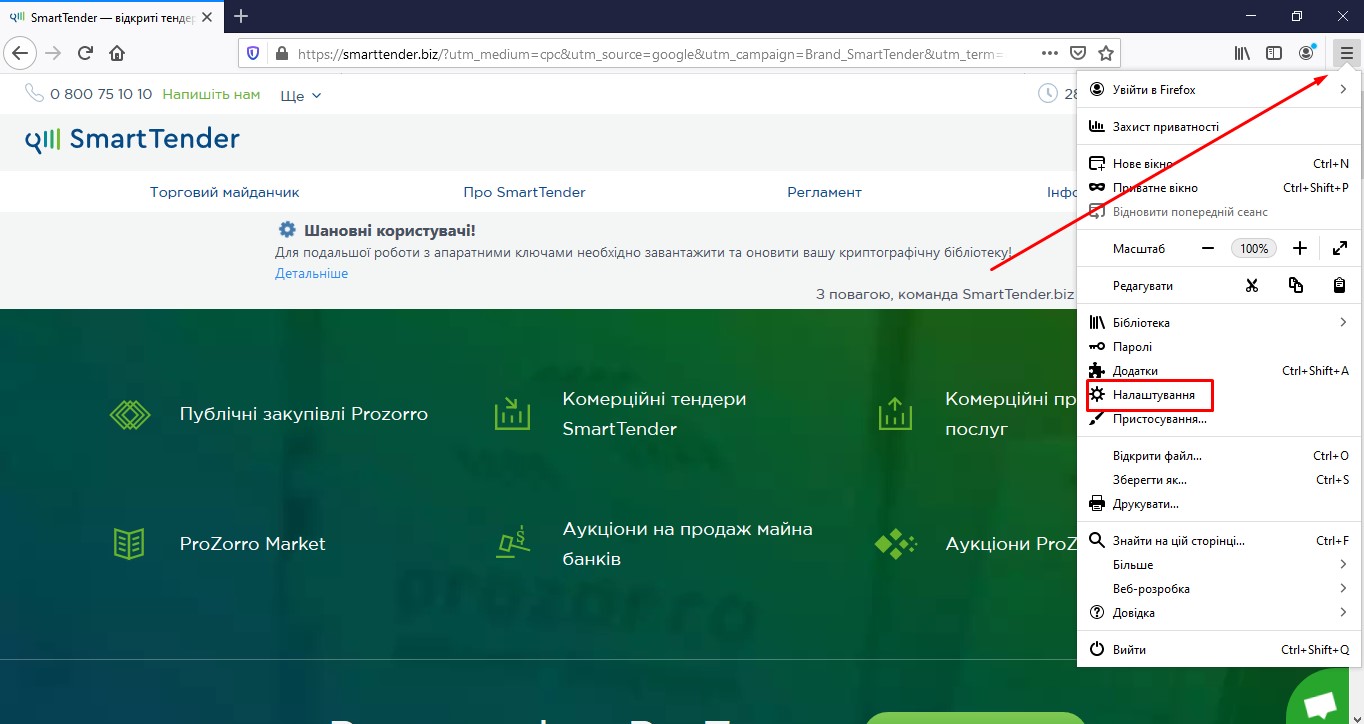1364x724 pixels.
Task: Go to the home page icon
Action: [117, 53]
